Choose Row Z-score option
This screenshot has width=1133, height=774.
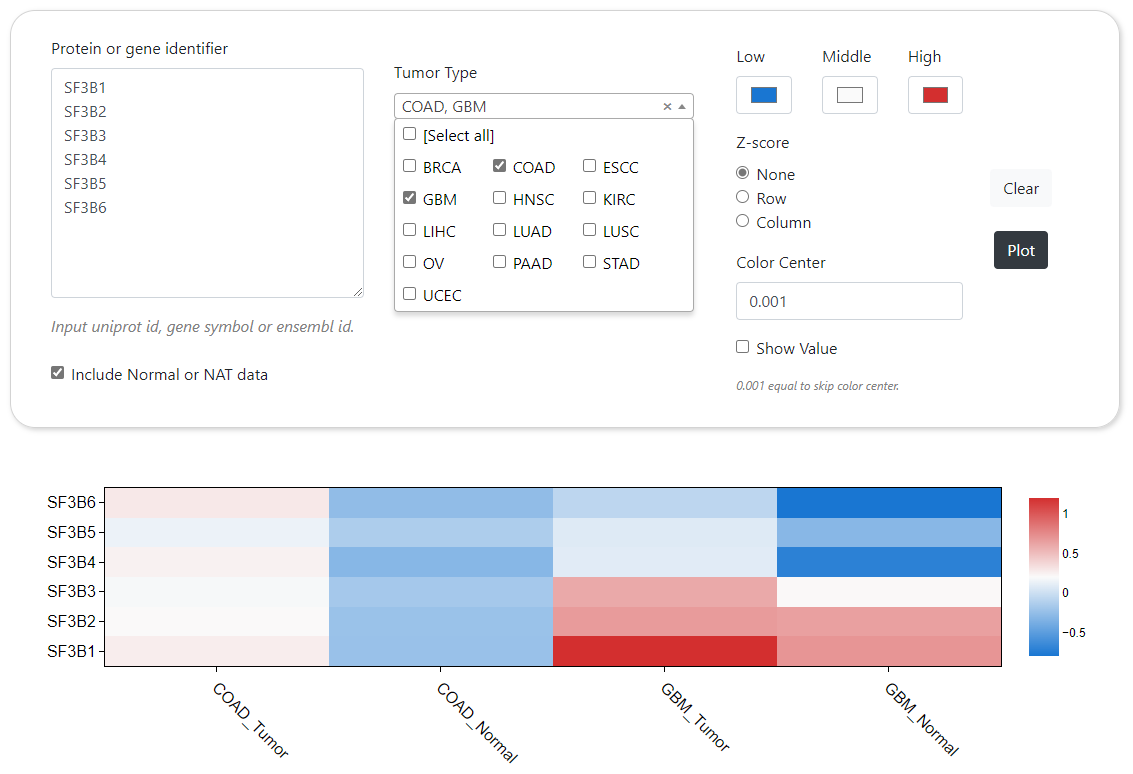pos(743,197)
